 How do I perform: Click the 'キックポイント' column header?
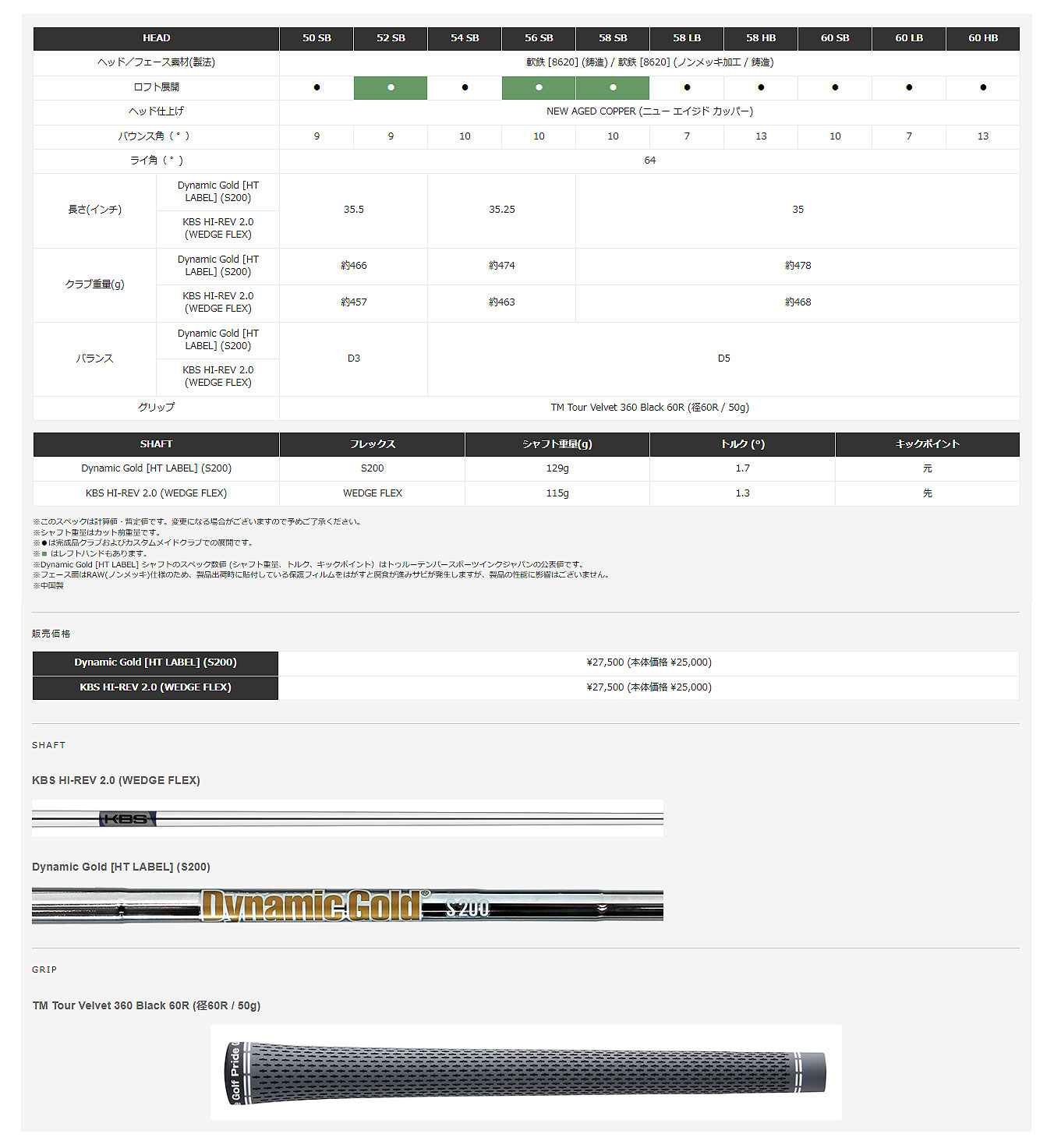928,444
